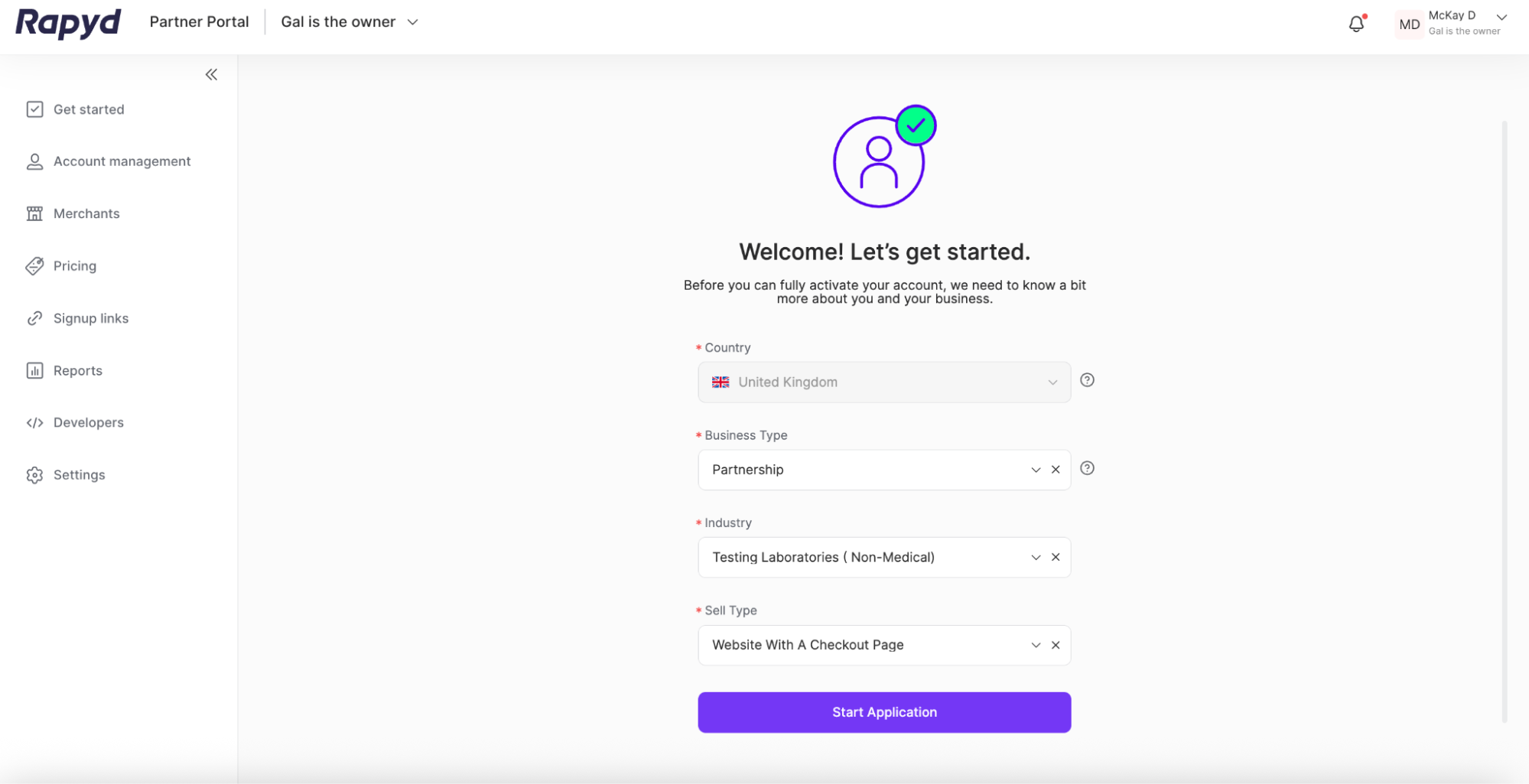Click the MD user avatar
The image size is (1529, 784).
tap(1409, 24)
